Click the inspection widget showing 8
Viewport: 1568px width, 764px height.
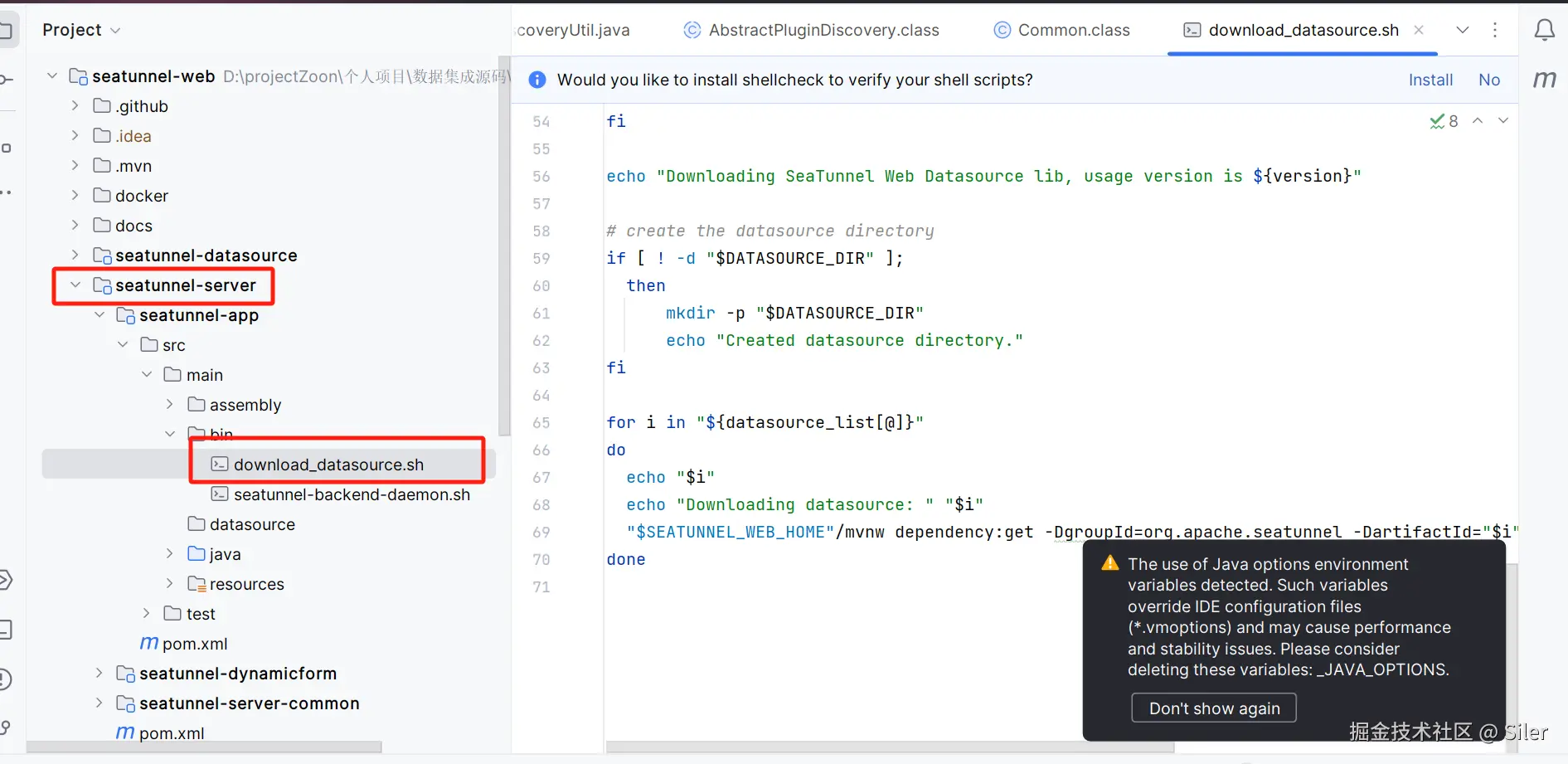[1444, 121]
